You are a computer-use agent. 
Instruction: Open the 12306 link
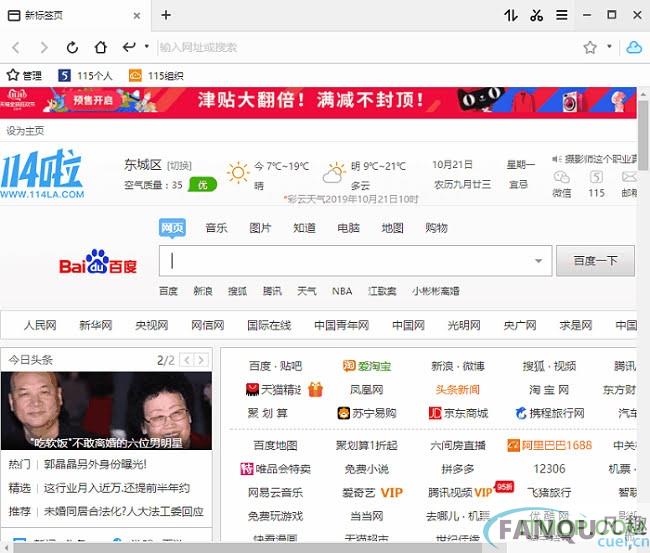tap(550, 469)
